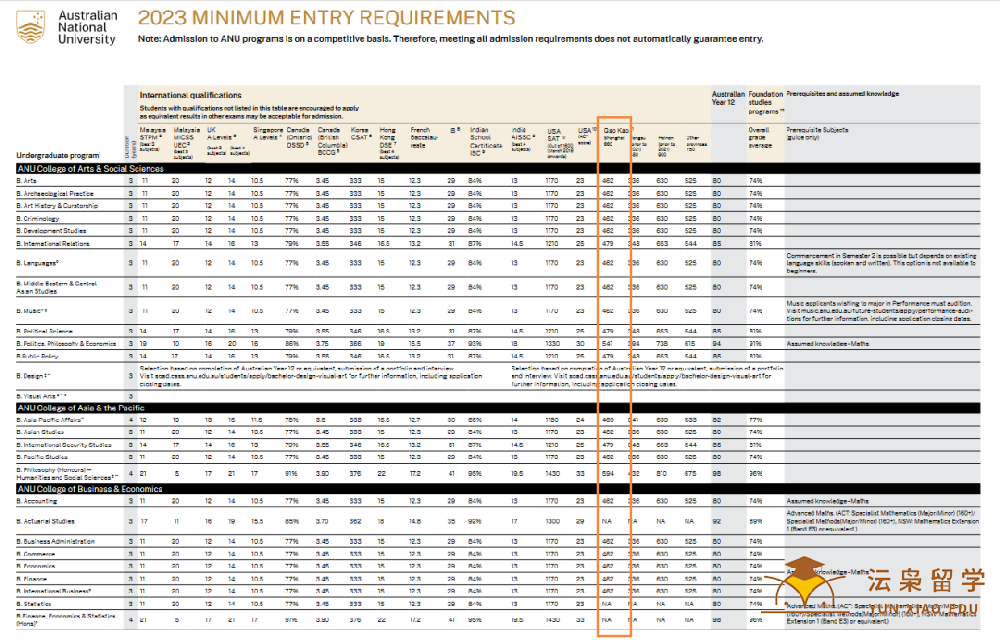Click the Actuarial Studies Advanced Maths prerequisite note

point(882,521)
